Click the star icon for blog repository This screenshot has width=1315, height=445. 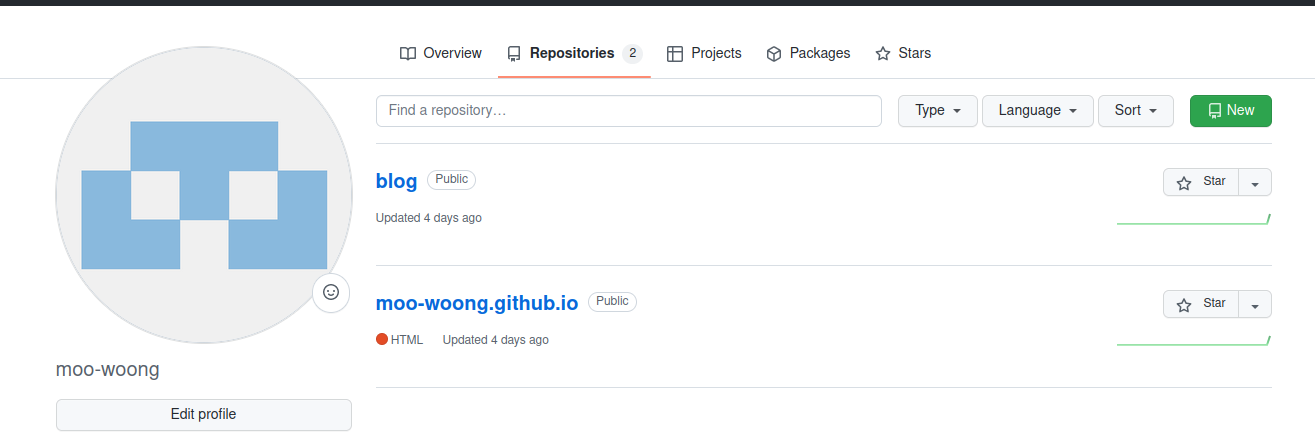click(1184, 182)
